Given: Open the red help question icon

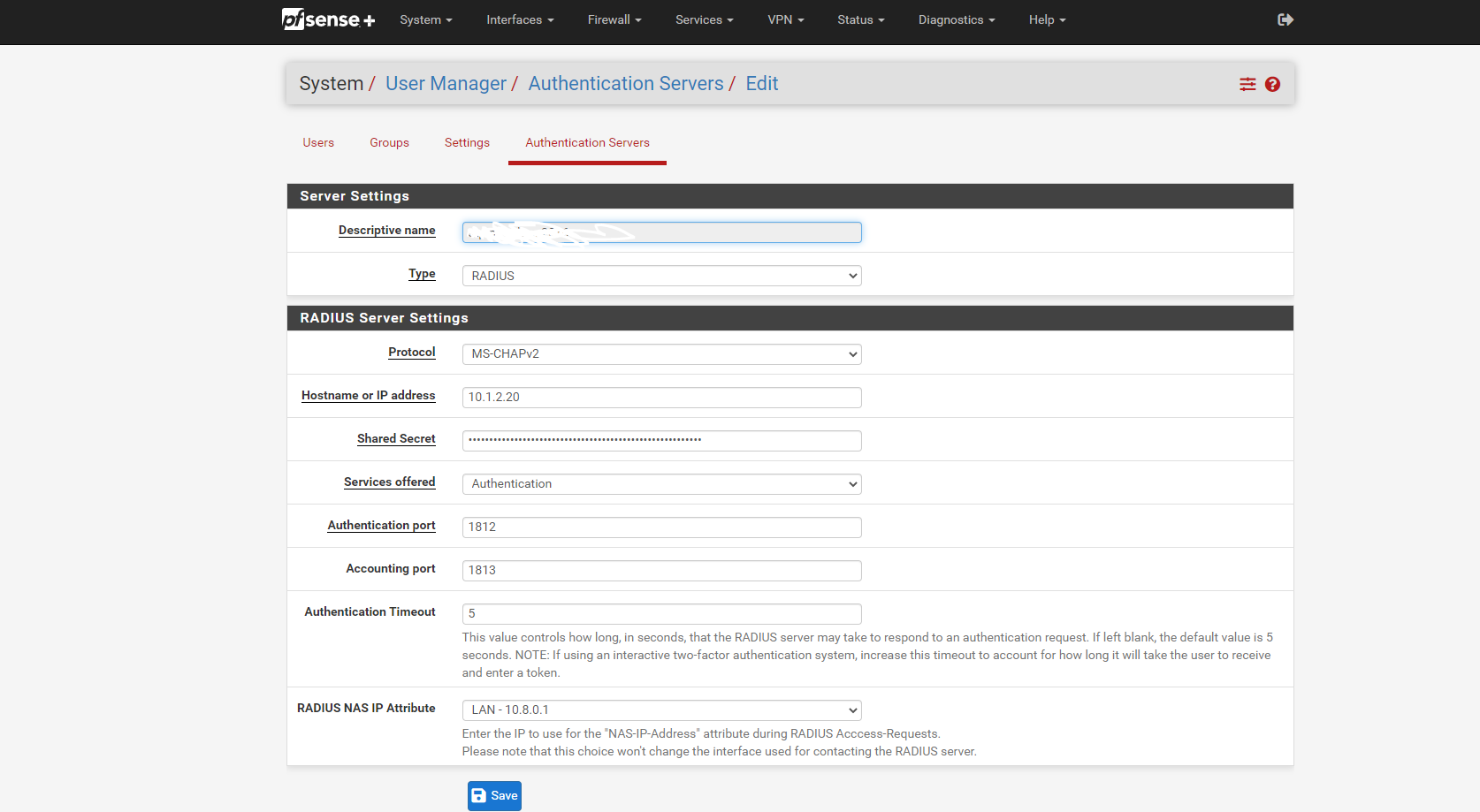Looking at the screenshot, I should (x=1272, y=84).
